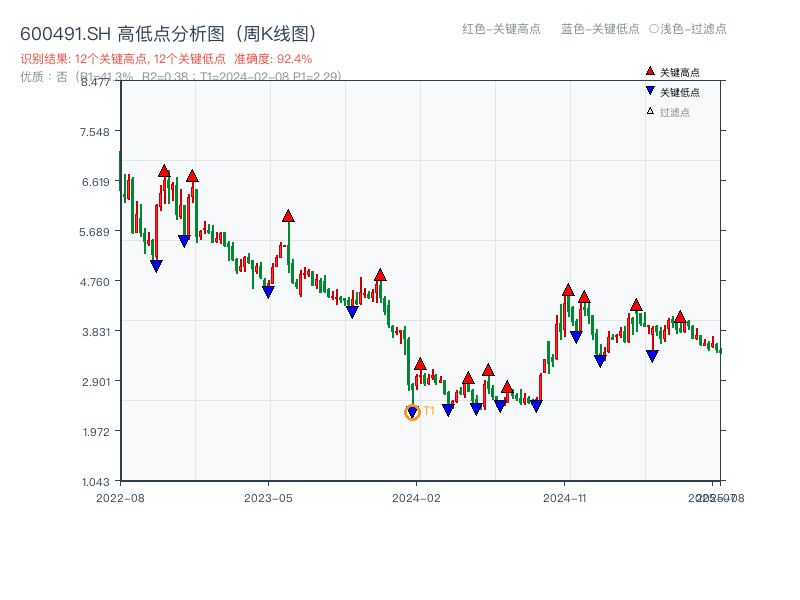Click the red 识别结果 summary line
This screenshot has height=600, width=800.
[166, 59]
